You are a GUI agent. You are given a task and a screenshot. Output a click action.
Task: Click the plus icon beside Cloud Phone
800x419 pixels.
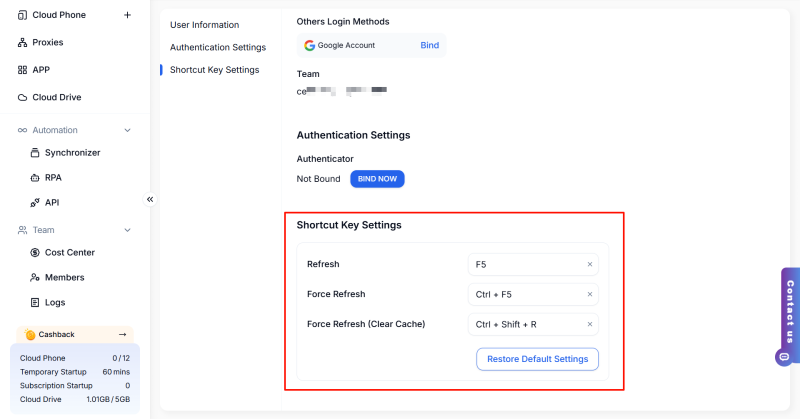tap(126, 15)
